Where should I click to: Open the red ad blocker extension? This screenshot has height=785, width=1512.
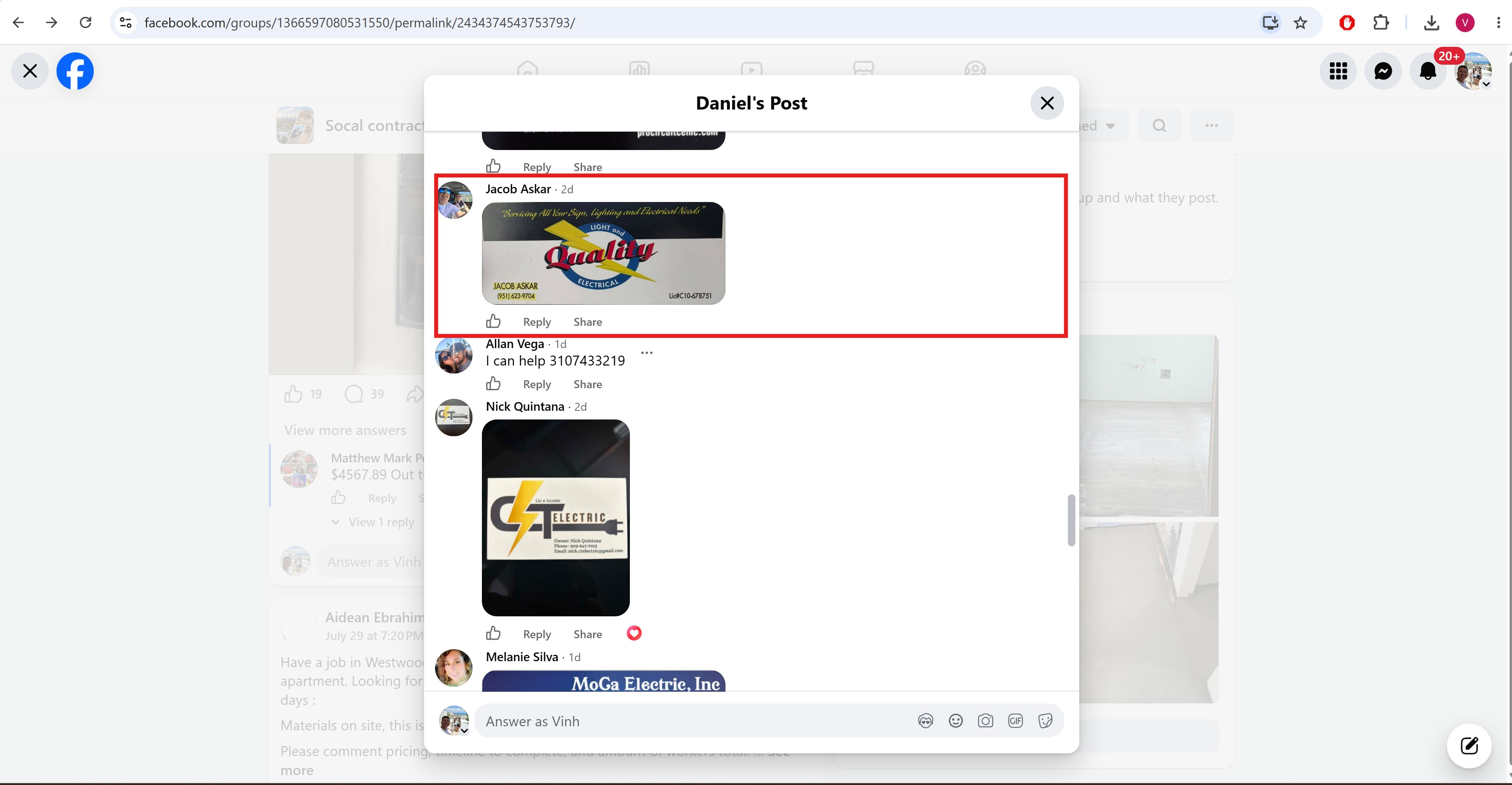point(1347,22)
